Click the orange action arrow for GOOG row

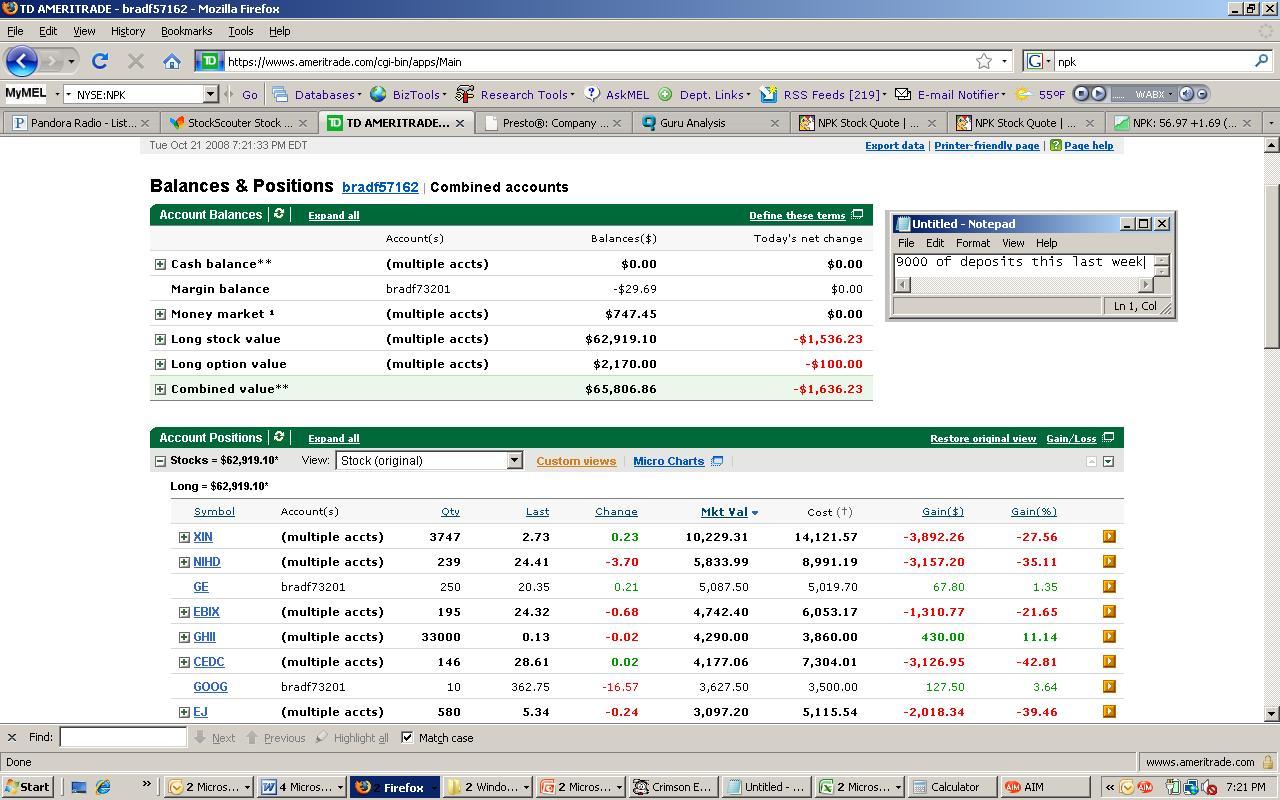1109,687
